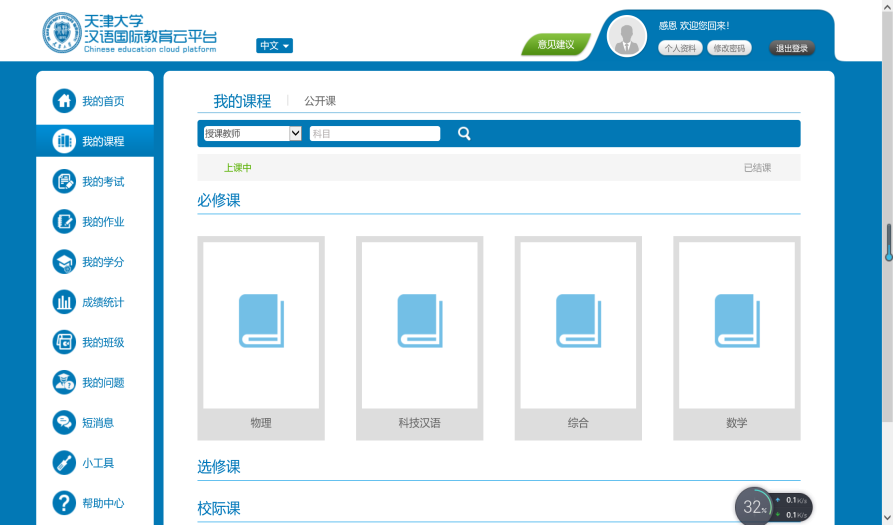Click the 科目 subject input field
This screenshot has width=893, height=525.
click(x=375, y=134)
